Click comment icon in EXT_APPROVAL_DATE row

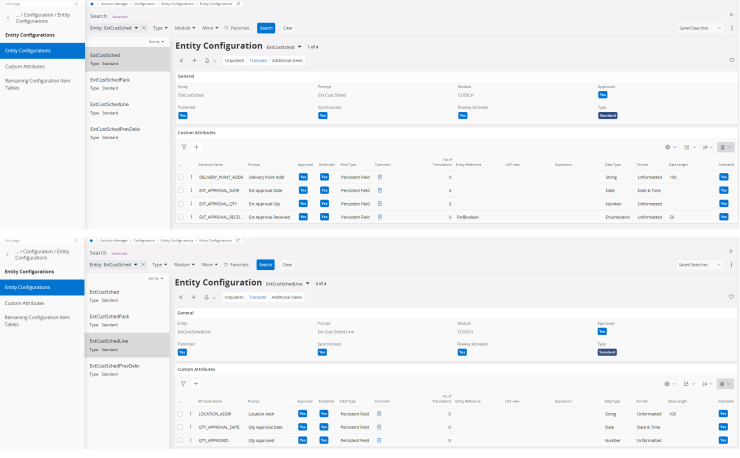[380, 189]
